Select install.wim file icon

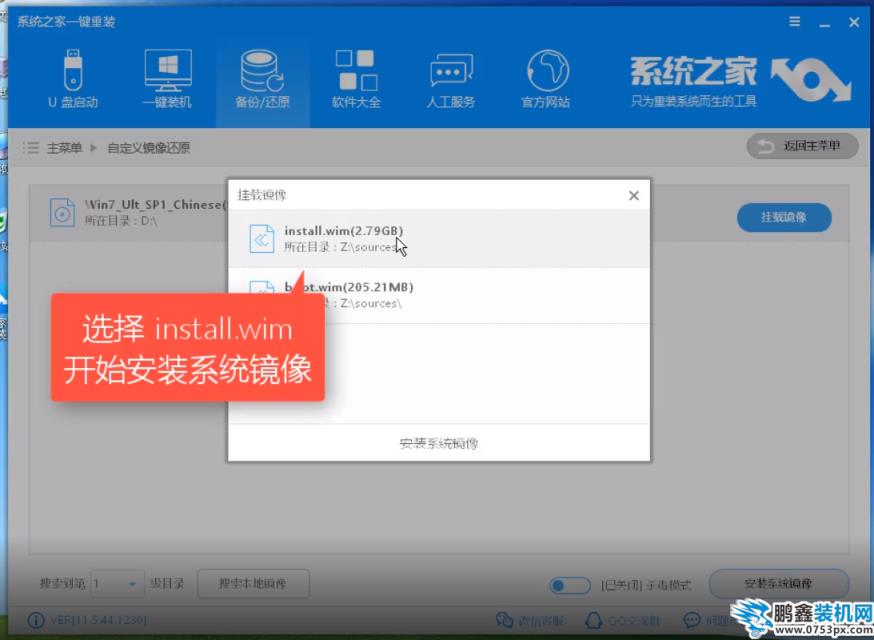261,239
